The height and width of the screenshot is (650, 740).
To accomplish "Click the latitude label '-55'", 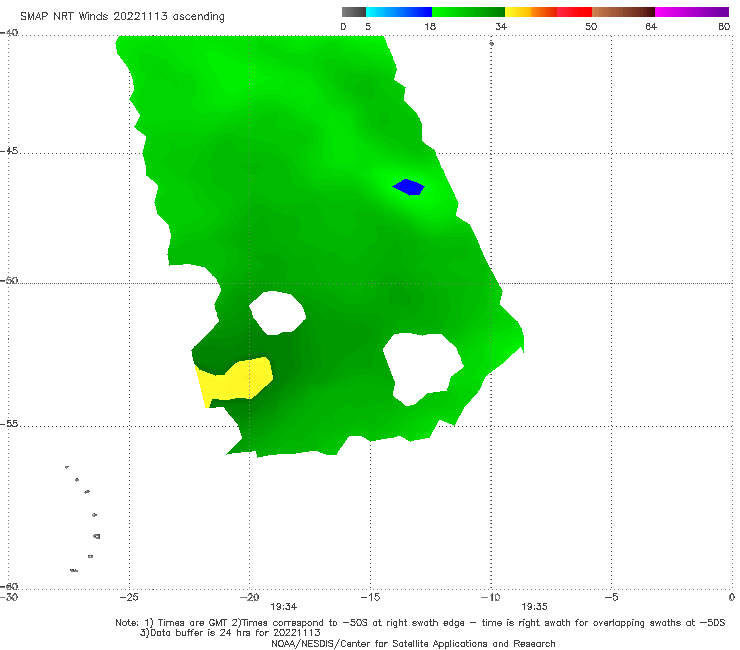I will tap(9, 424).
